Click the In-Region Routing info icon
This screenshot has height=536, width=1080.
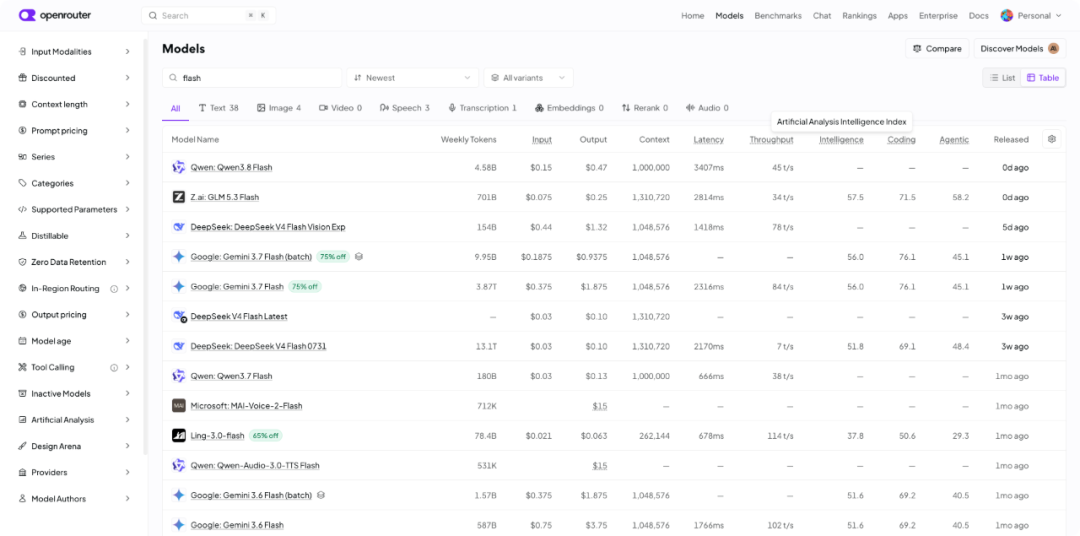114,289
